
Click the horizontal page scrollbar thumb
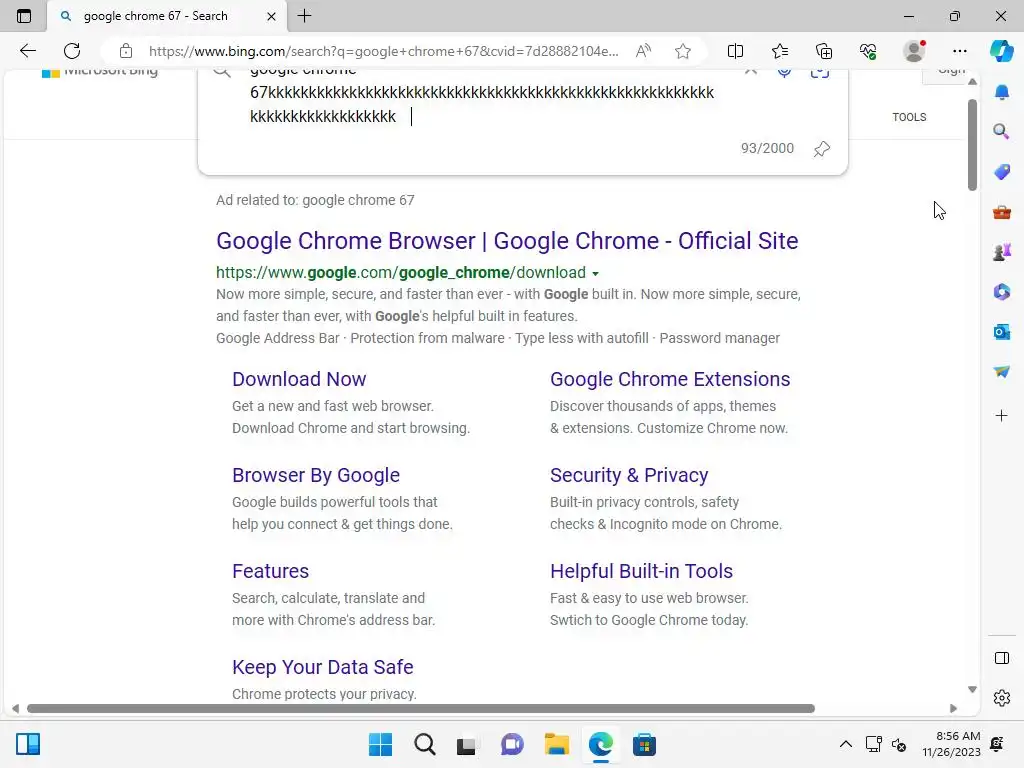(x=421, y=709)
